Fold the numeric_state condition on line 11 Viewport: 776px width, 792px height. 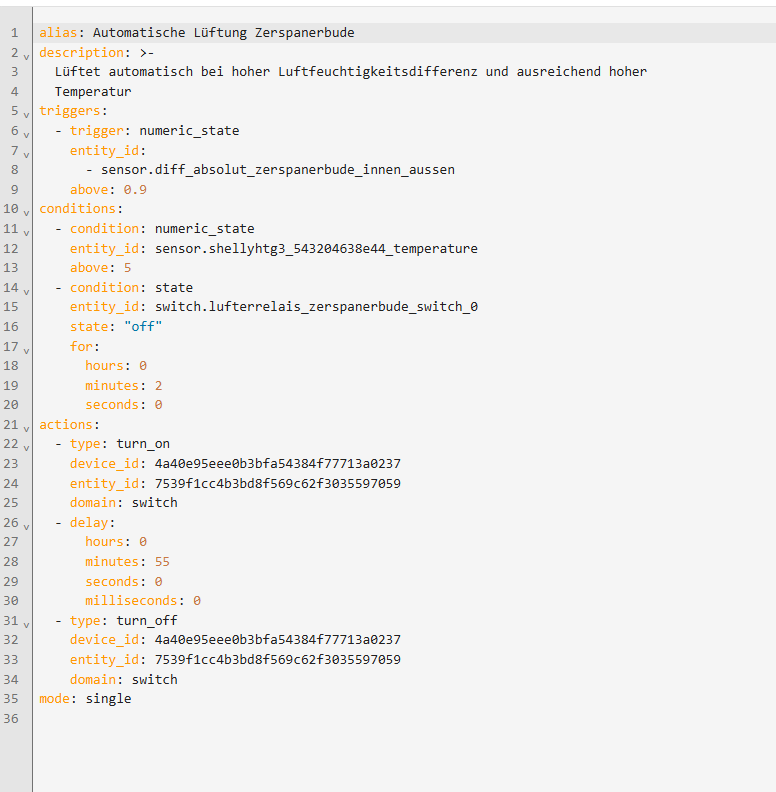coord(26,231)
